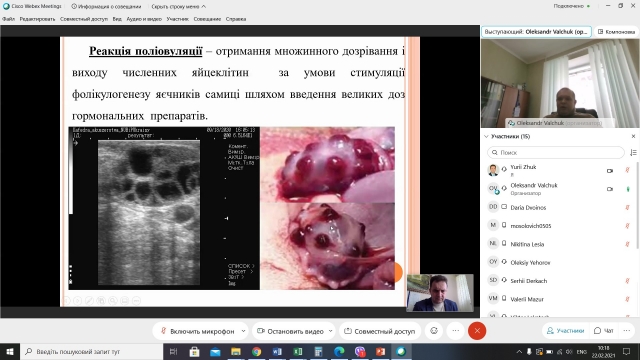
Task: Open more options ellipsis in control bar
Action: pos(456,331)
